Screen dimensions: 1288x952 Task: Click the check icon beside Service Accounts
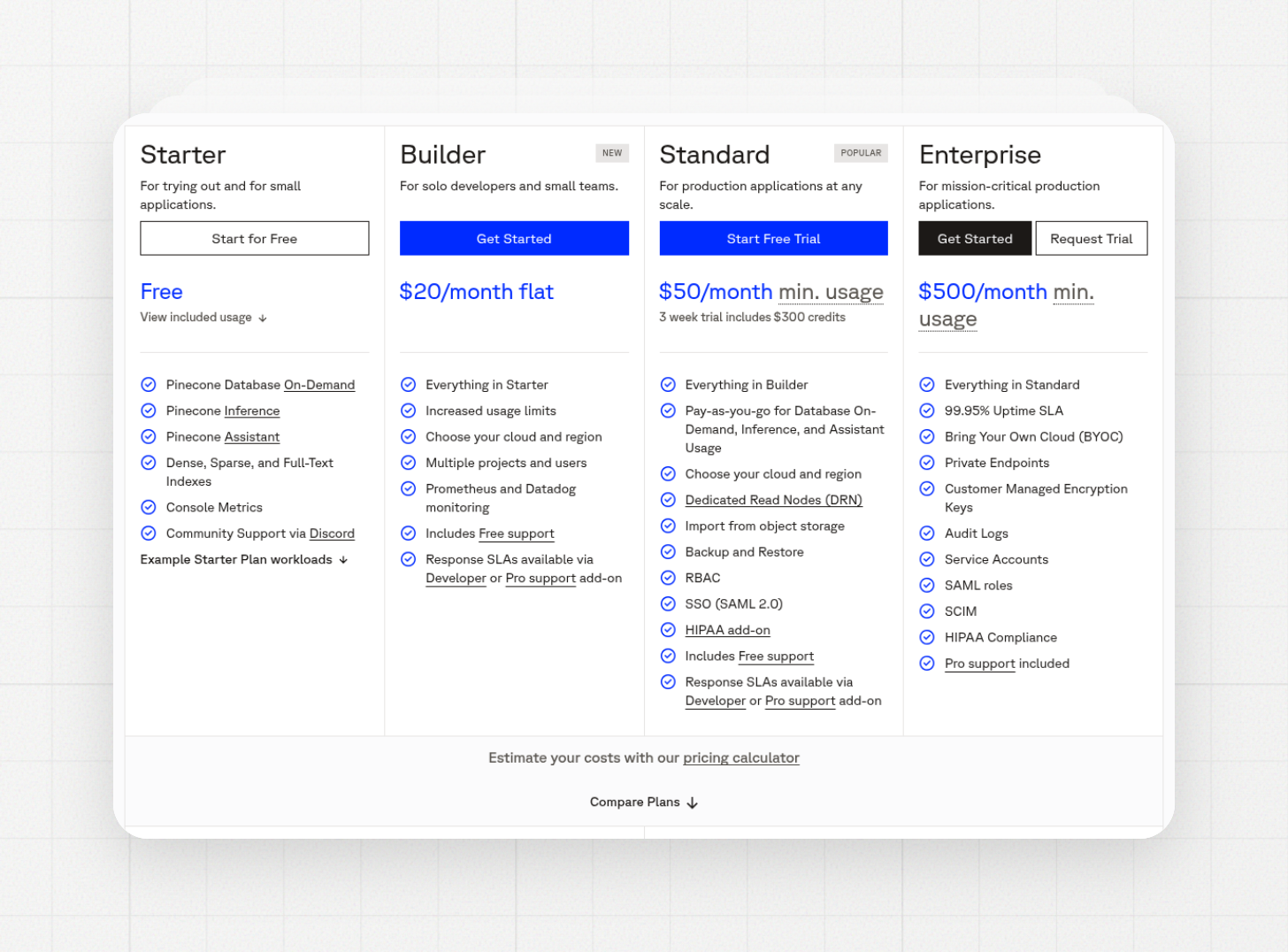tap(927, 559)
